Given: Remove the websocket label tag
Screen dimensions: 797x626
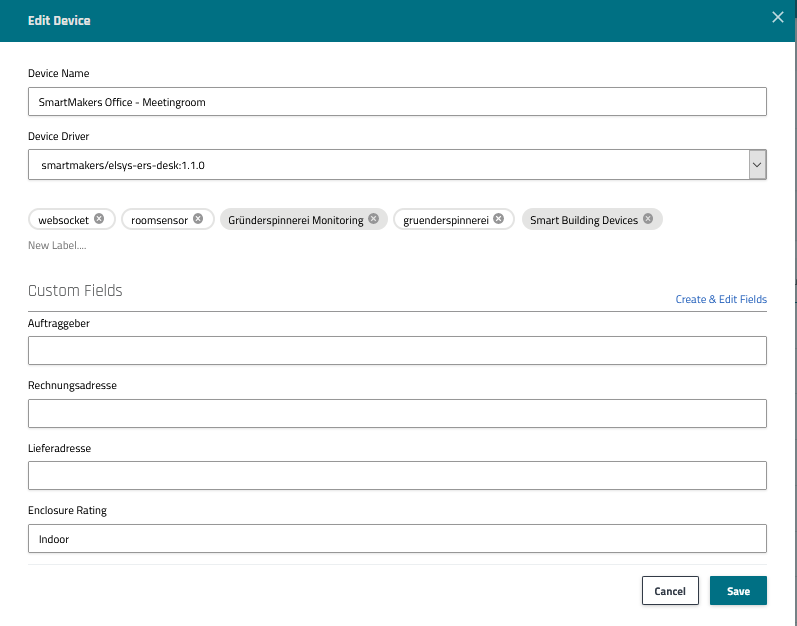Looking at the screenshot, I should click(x=99, y=219).
